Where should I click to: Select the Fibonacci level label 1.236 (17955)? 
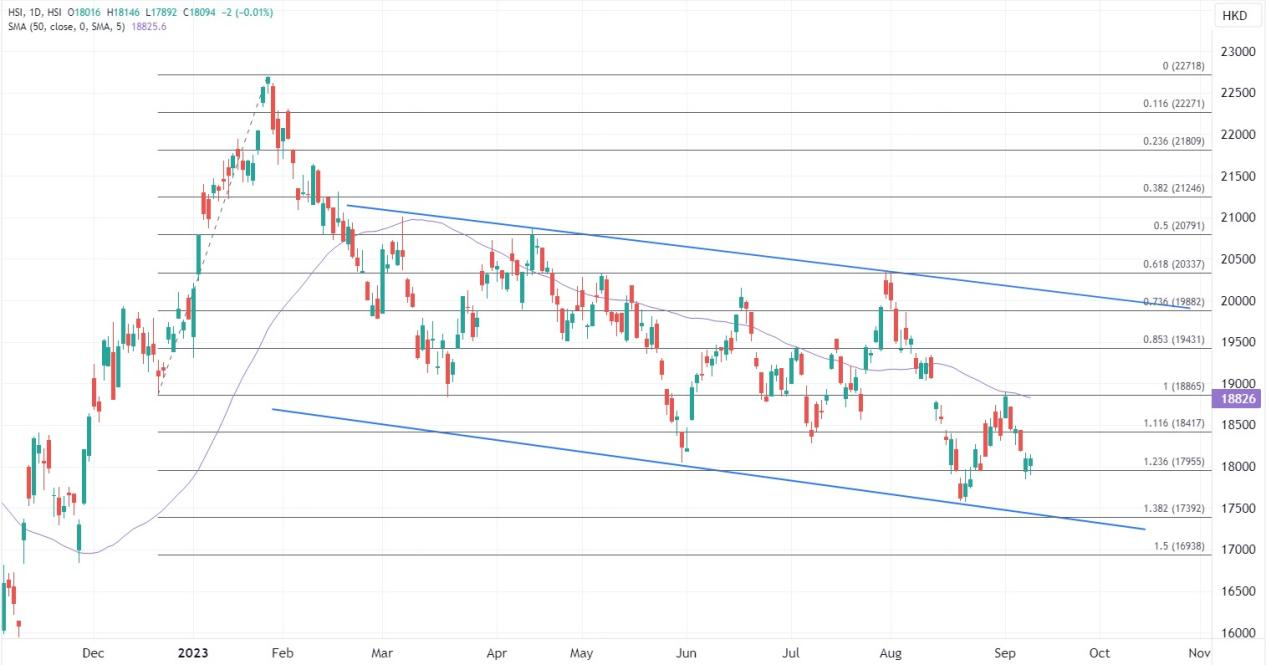click(x=1172, y=462)
